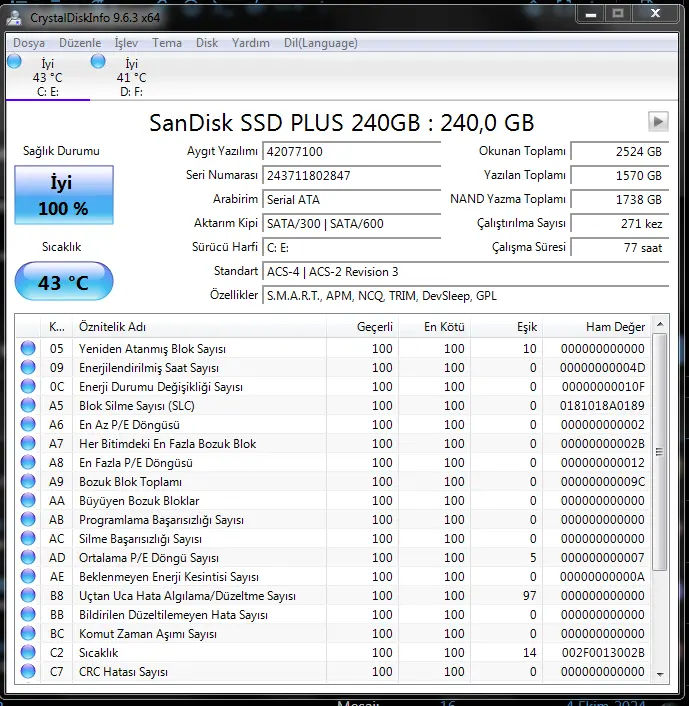Viewport: 689px width, 706px height.
Task: Select the D: F: disk tab
Action: pos(131,77)
